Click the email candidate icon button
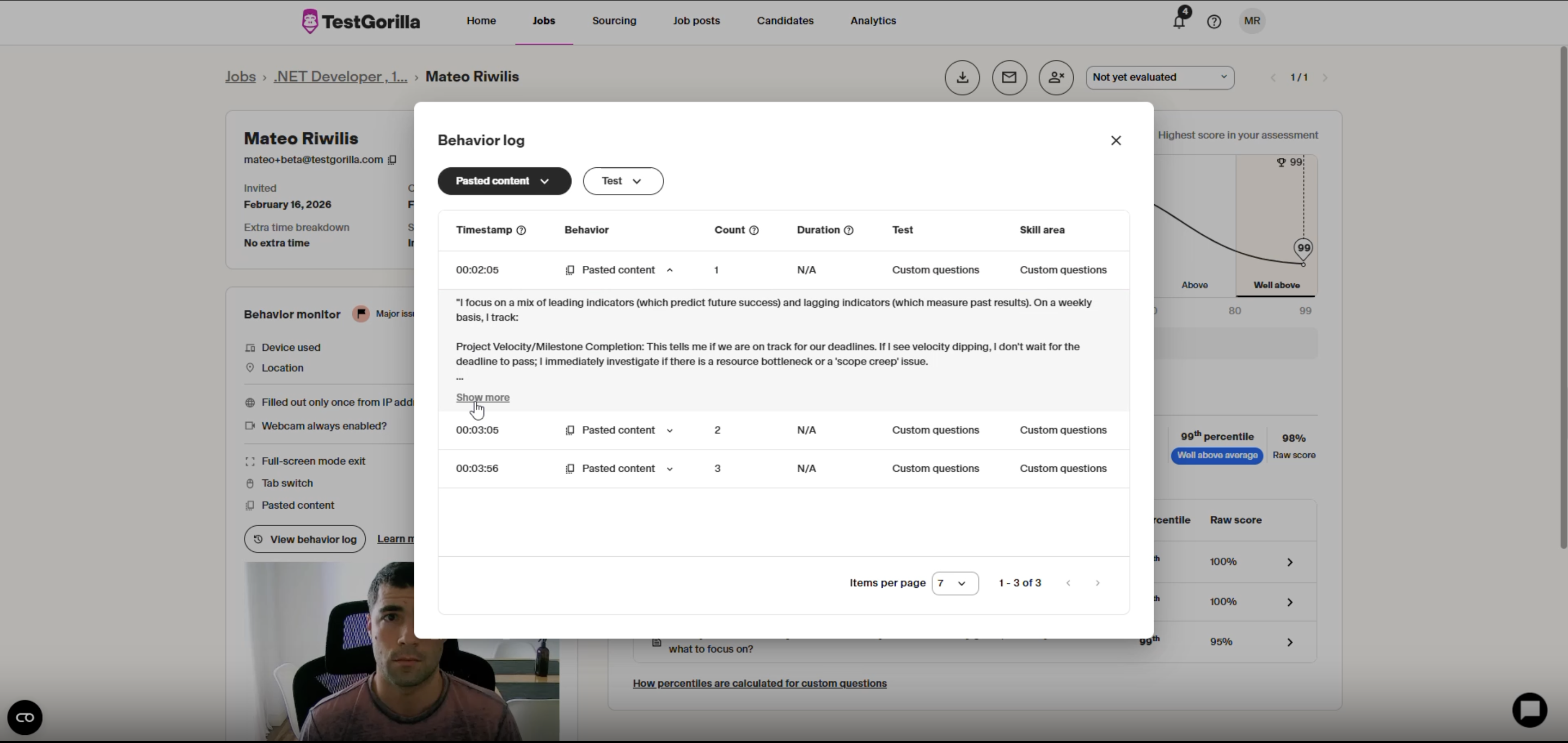1568x743 pixels. click(1009, 77)
